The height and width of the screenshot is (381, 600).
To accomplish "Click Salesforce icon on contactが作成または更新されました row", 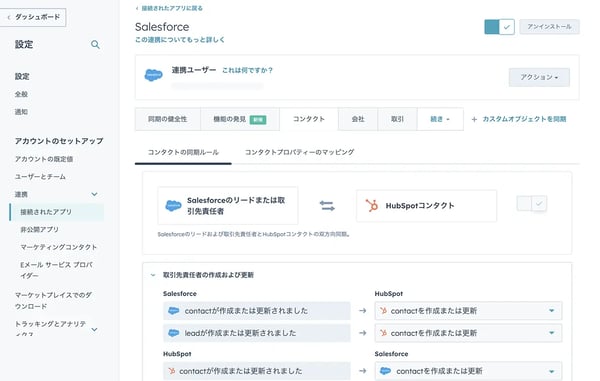I will 173,311.
